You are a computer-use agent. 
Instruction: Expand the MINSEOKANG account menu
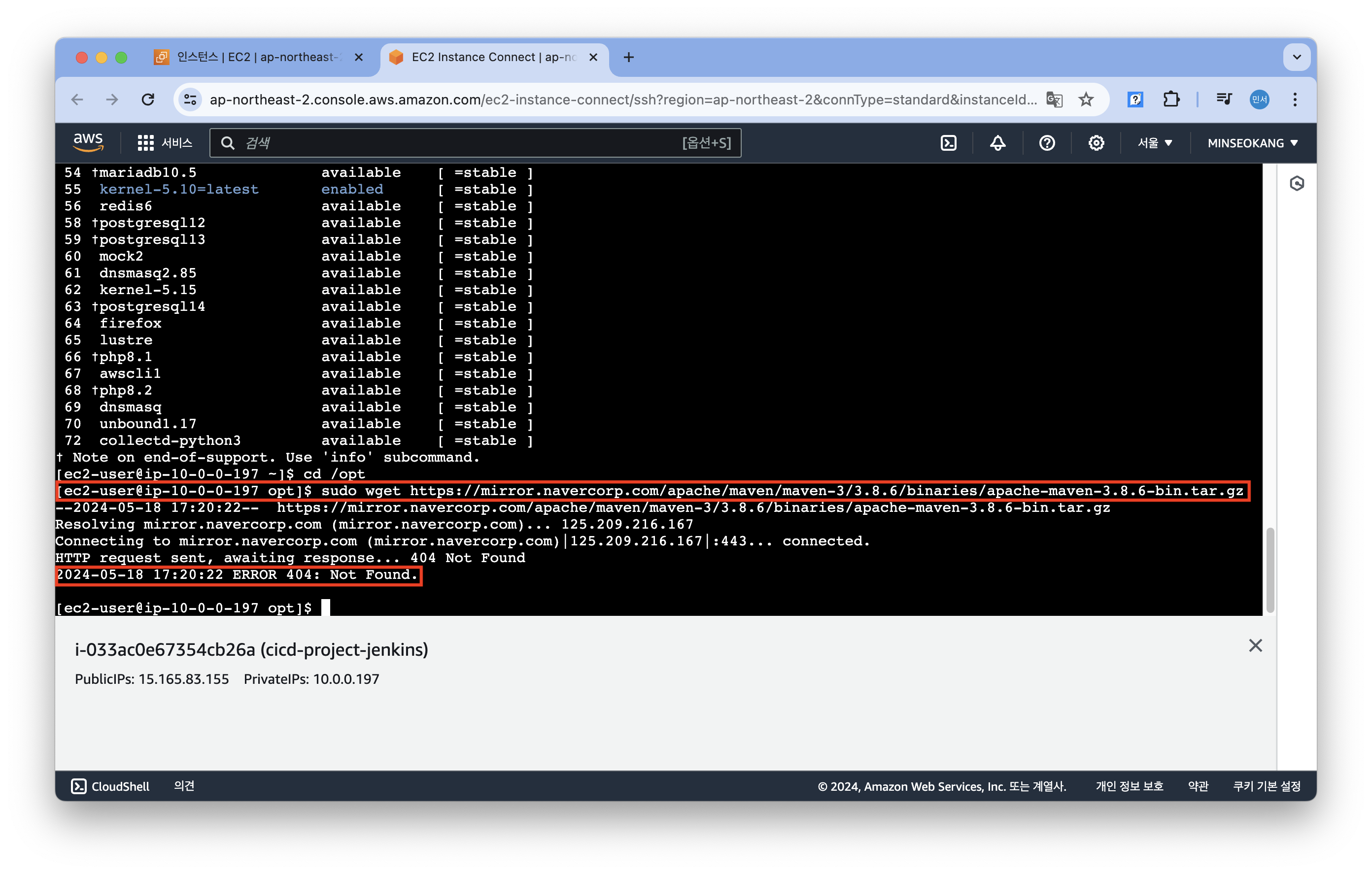[x=1252, y=143]
